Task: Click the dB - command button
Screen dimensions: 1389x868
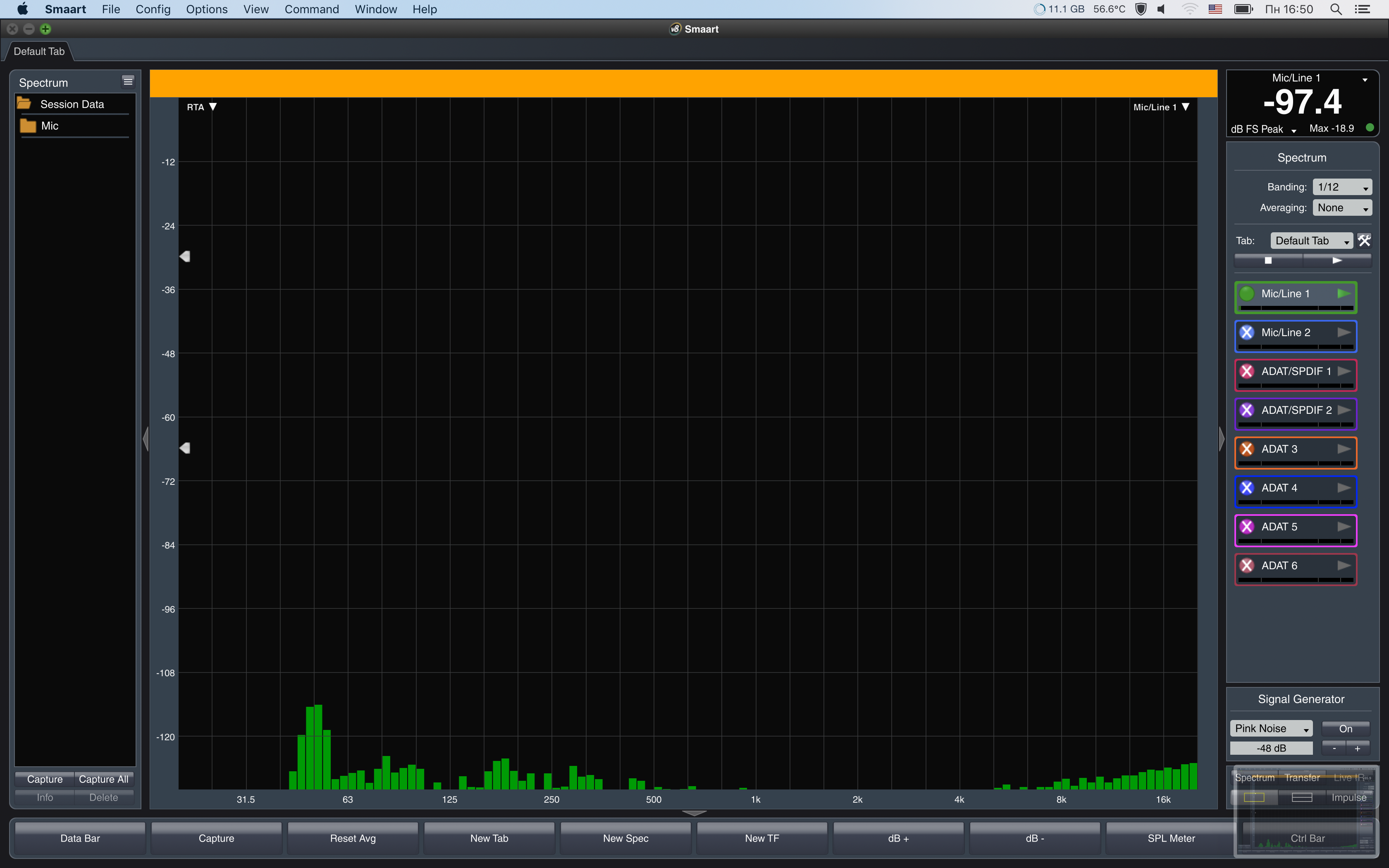Action: (1035, 838)
